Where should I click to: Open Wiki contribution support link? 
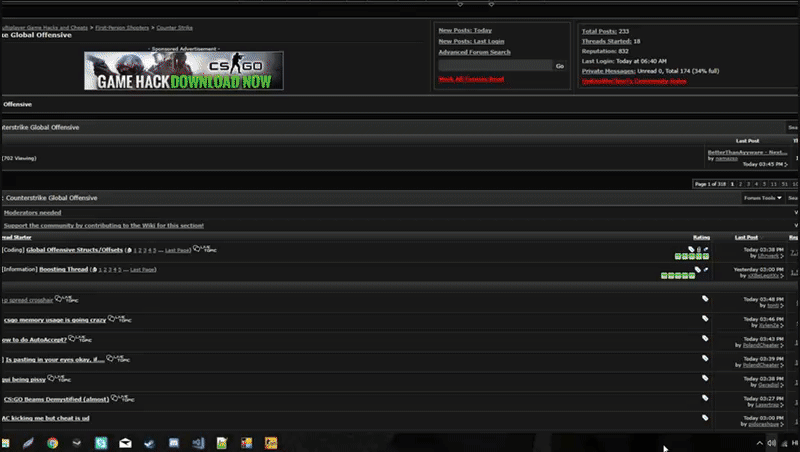(x=104, y=225)
